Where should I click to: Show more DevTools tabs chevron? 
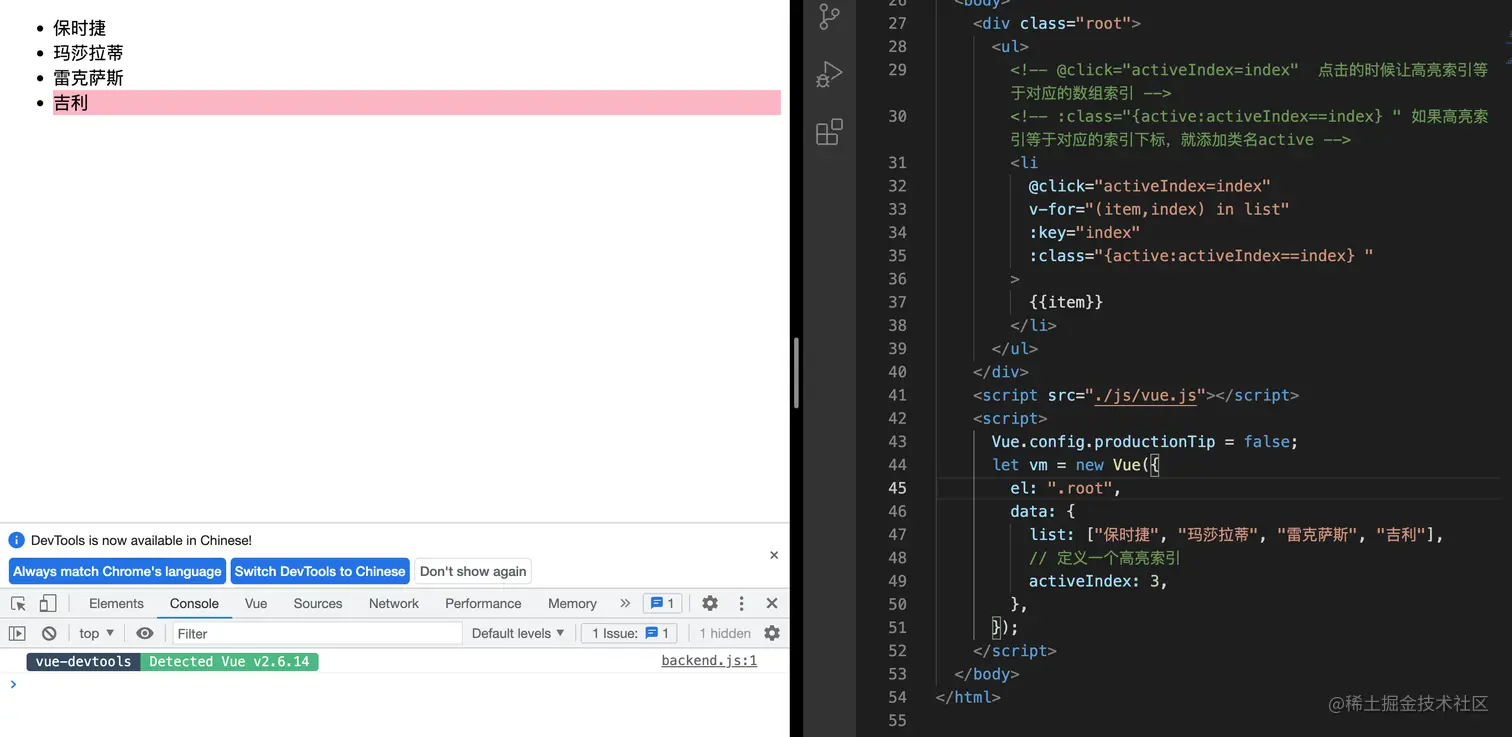click(x=625, y=603)
